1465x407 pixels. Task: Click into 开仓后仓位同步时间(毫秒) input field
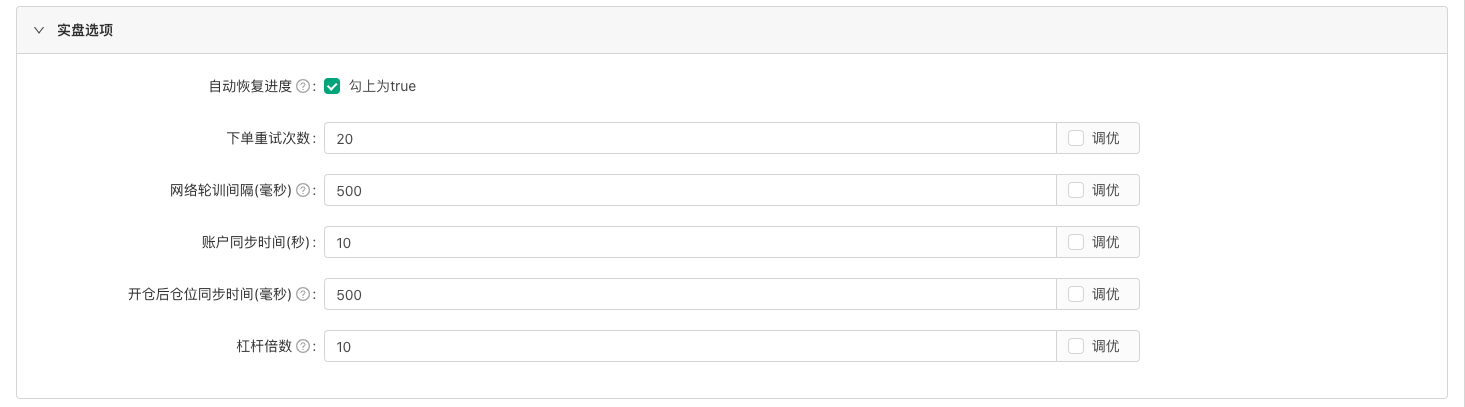690,295
